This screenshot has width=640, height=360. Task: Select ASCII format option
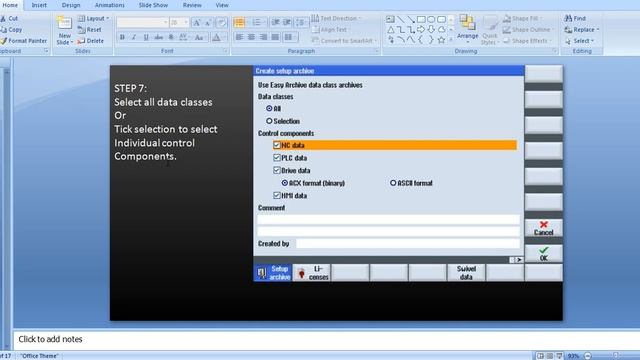(x=393, y=183)
